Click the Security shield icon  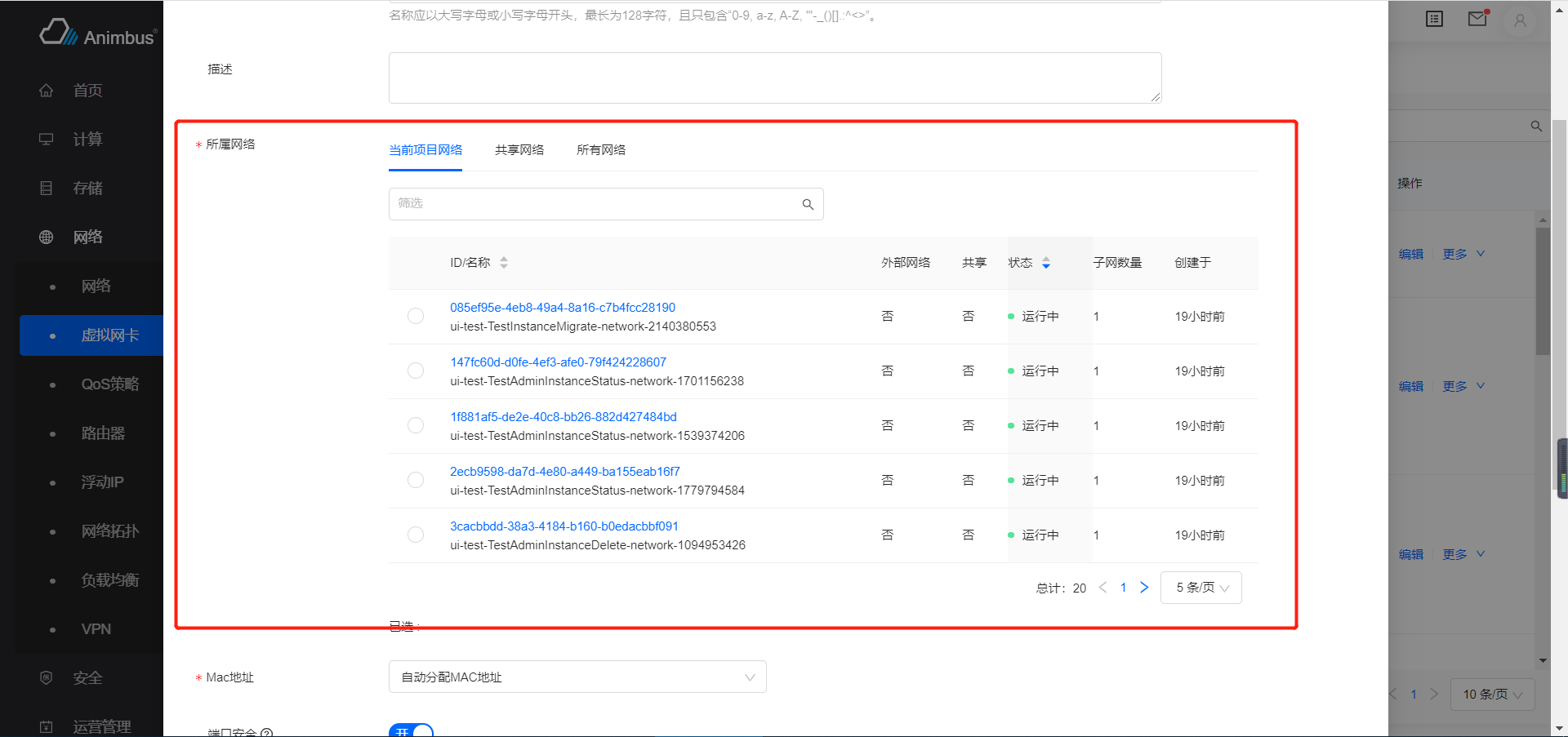click(x=47, y=678)
